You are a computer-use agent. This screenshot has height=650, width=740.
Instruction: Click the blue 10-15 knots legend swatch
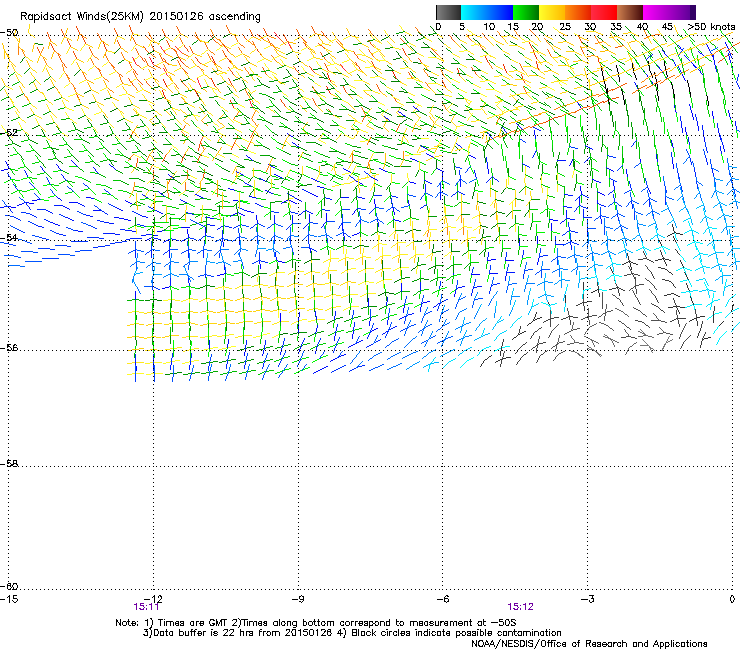[500, 12]
